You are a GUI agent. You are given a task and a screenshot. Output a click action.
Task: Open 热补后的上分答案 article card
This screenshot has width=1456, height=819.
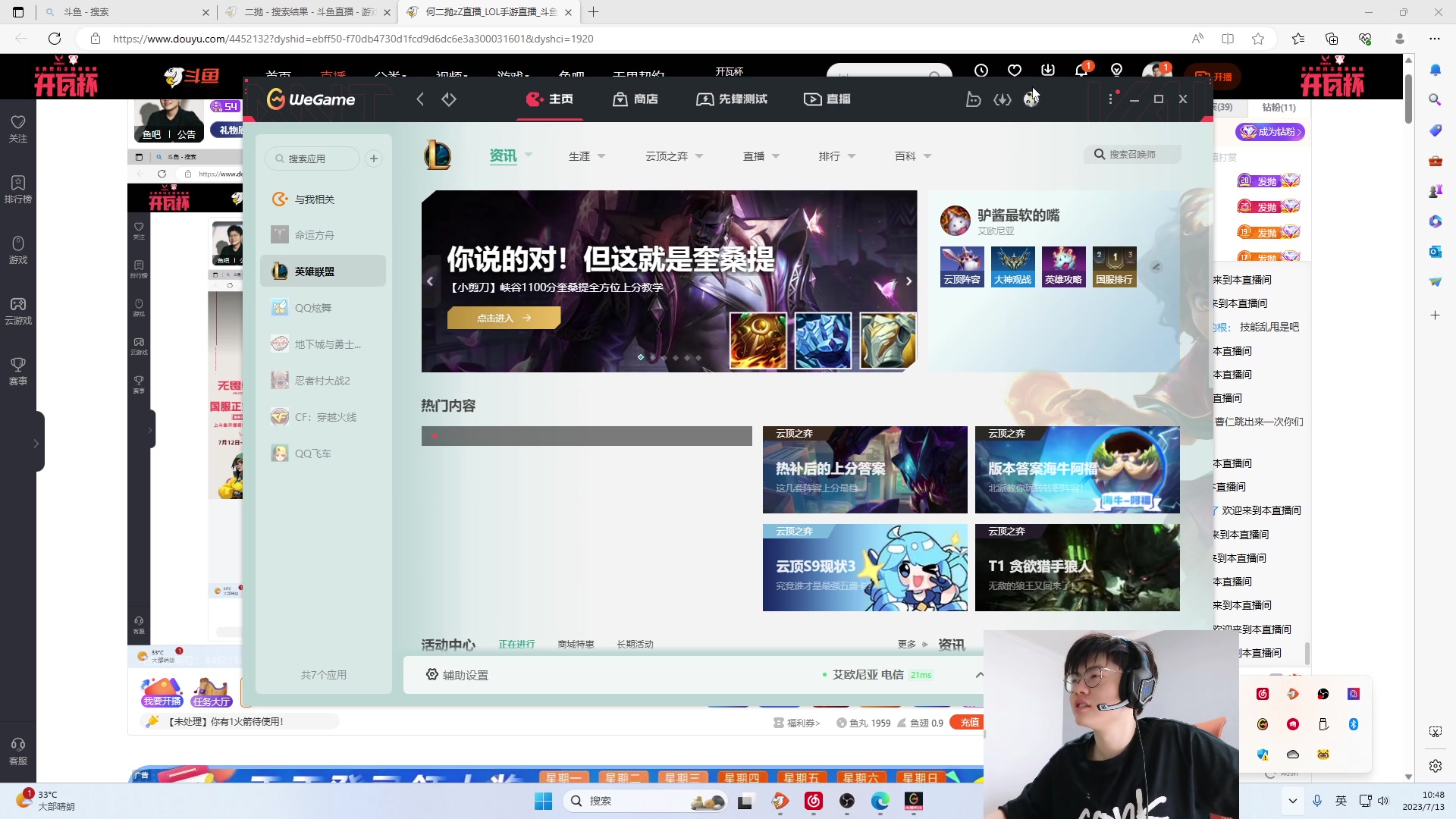tap(864, 470)
